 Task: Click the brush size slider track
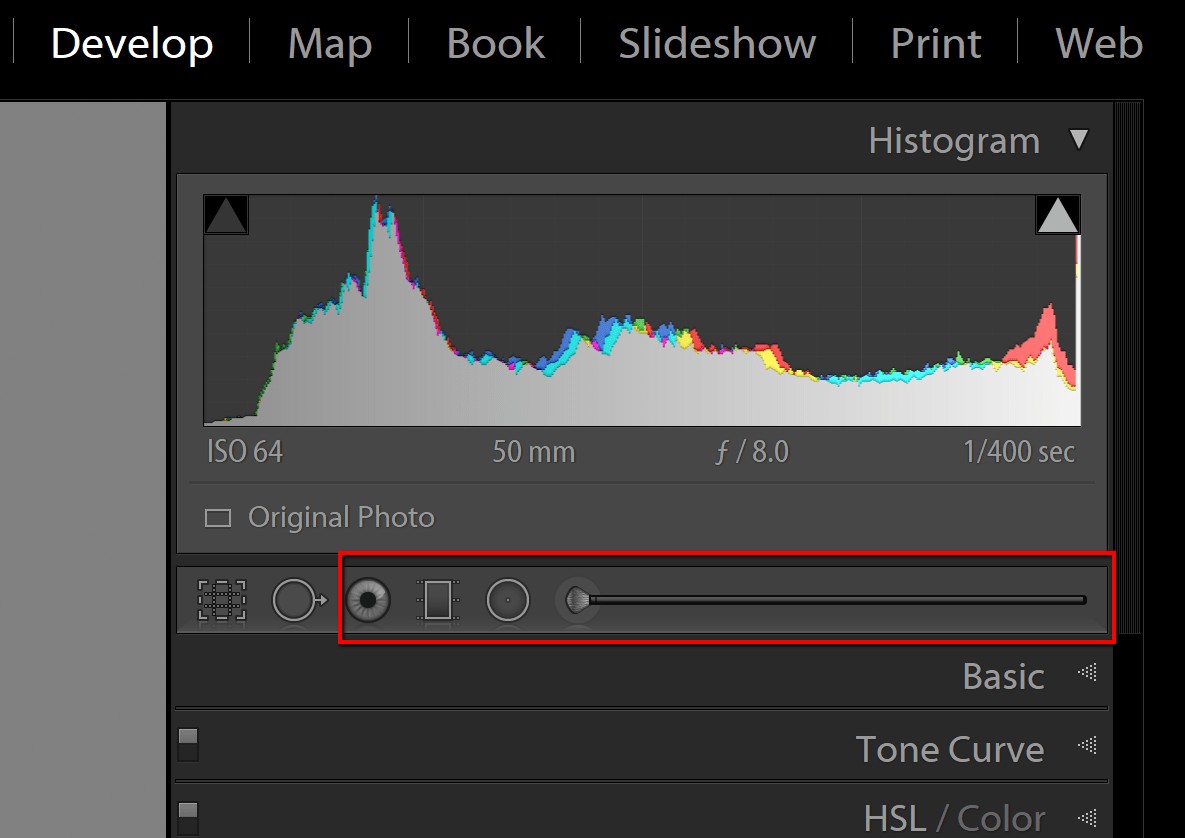click(x=840, y=600)
